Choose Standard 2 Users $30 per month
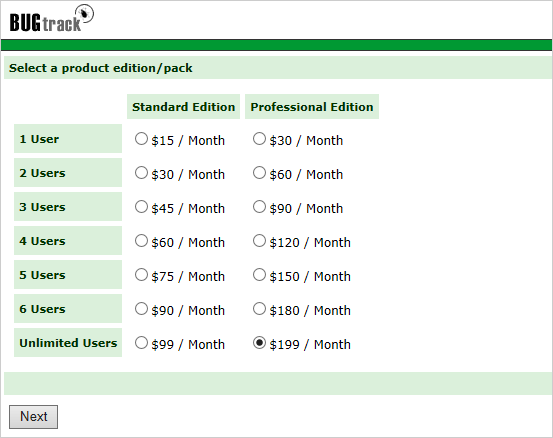 141,173
